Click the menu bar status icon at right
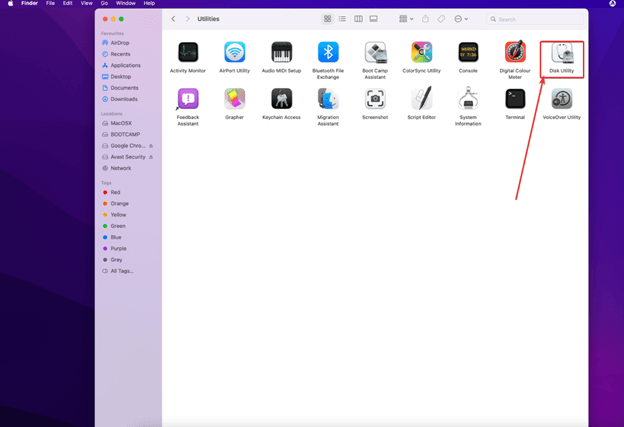 click(612, 3)
